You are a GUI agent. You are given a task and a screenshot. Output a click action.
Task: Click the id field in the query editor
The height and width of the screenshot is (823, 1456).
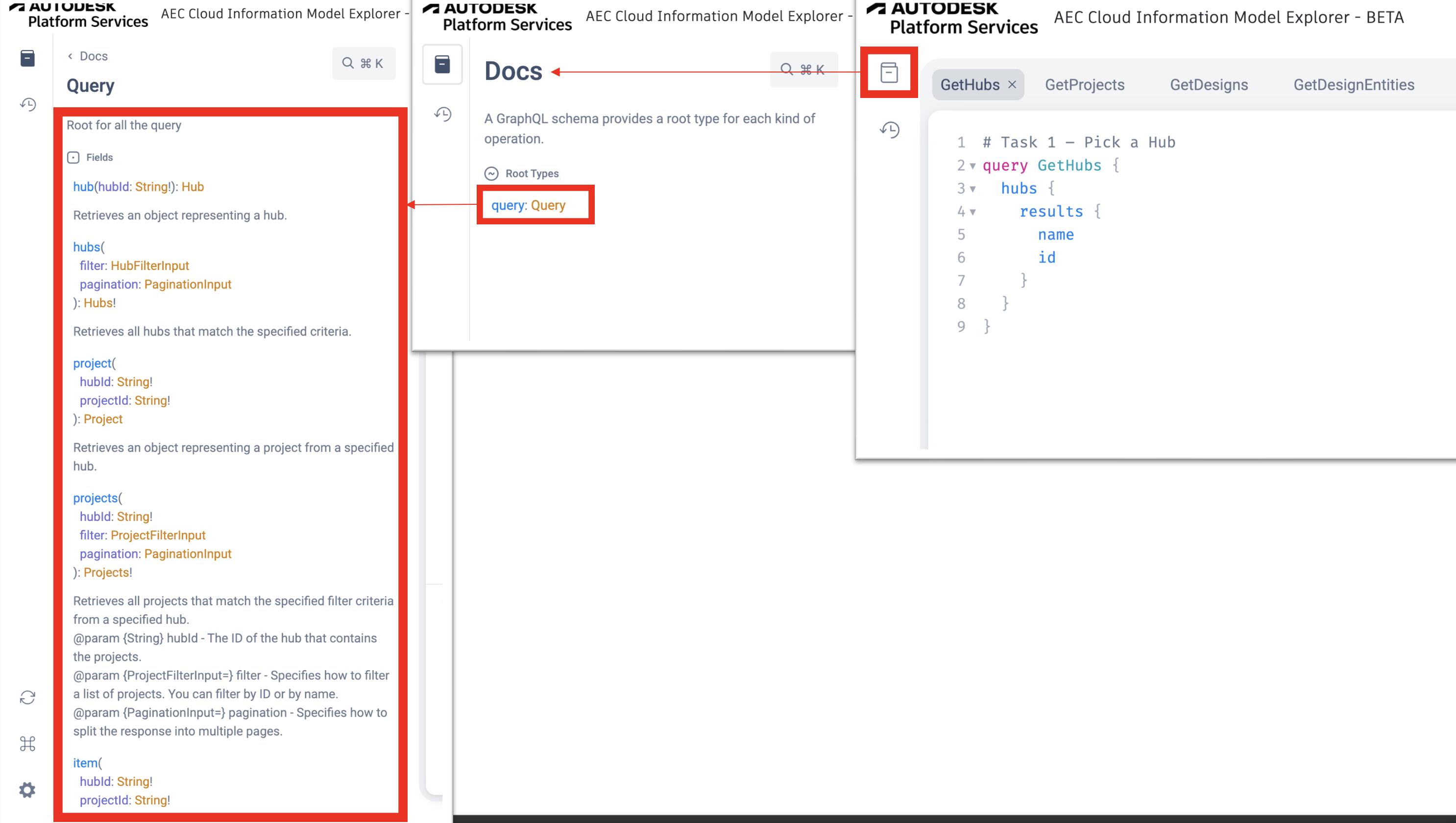[x=1046, y=258]
